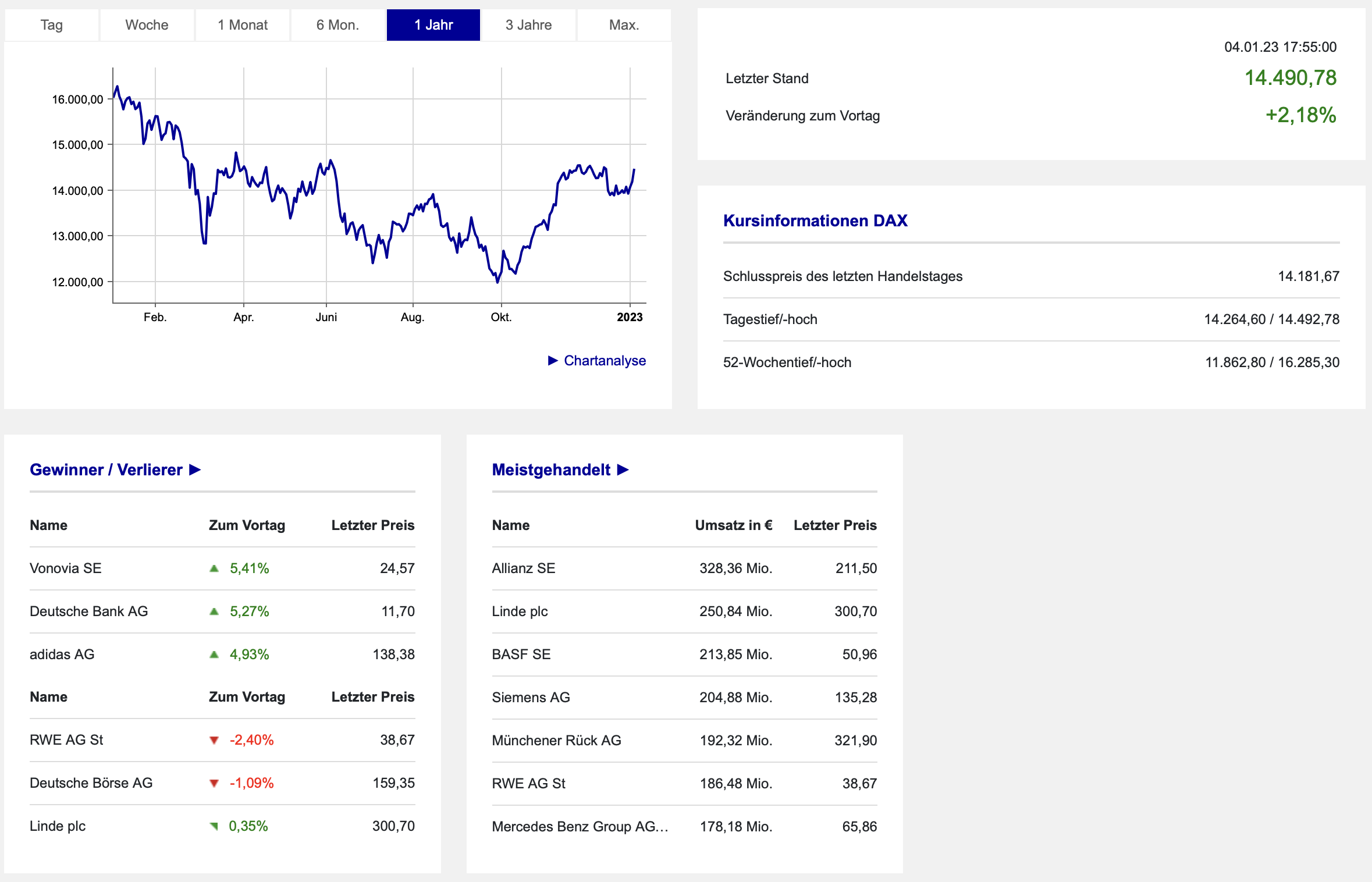Open the Max. time range tab

624,25
